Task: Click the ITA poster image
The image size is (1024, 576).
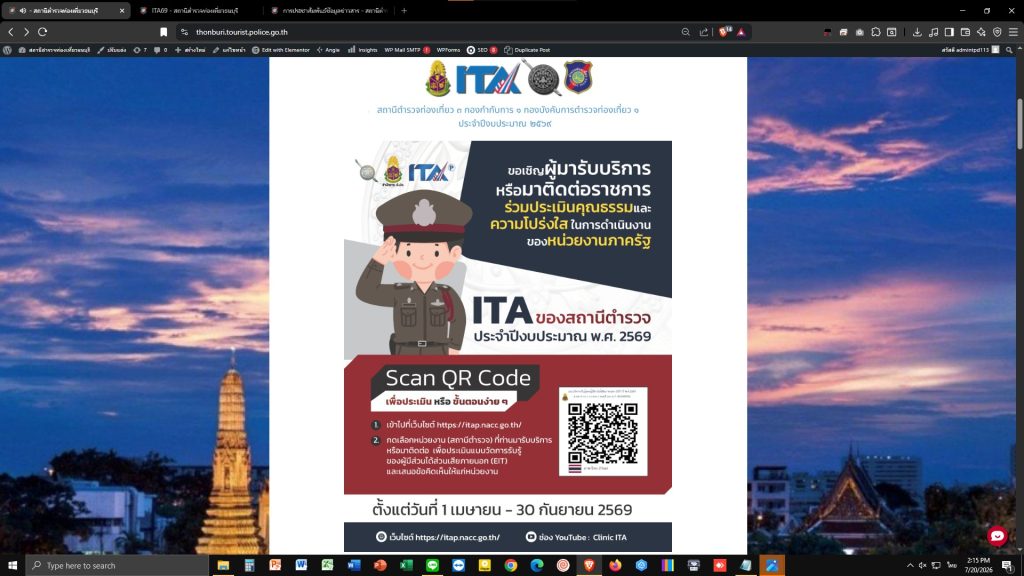Action: pos(507,346)
